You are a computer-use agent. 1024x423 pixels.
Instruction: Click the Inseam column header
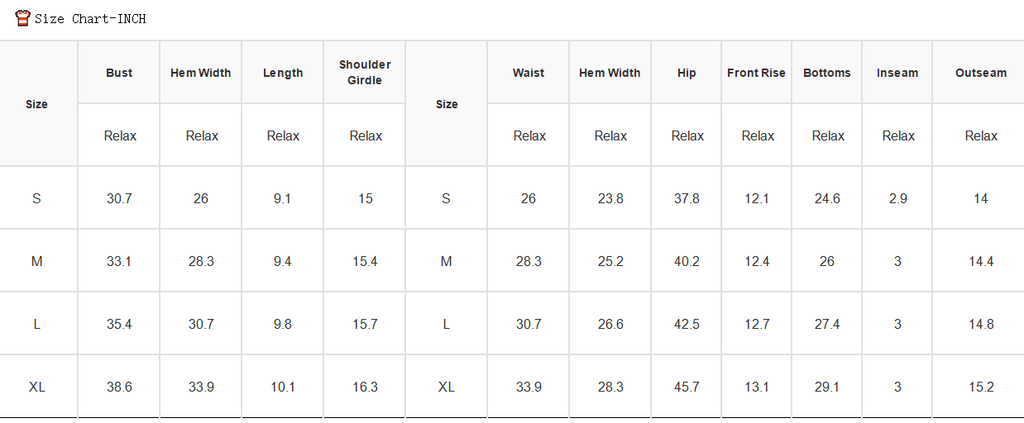coord(897,73)
